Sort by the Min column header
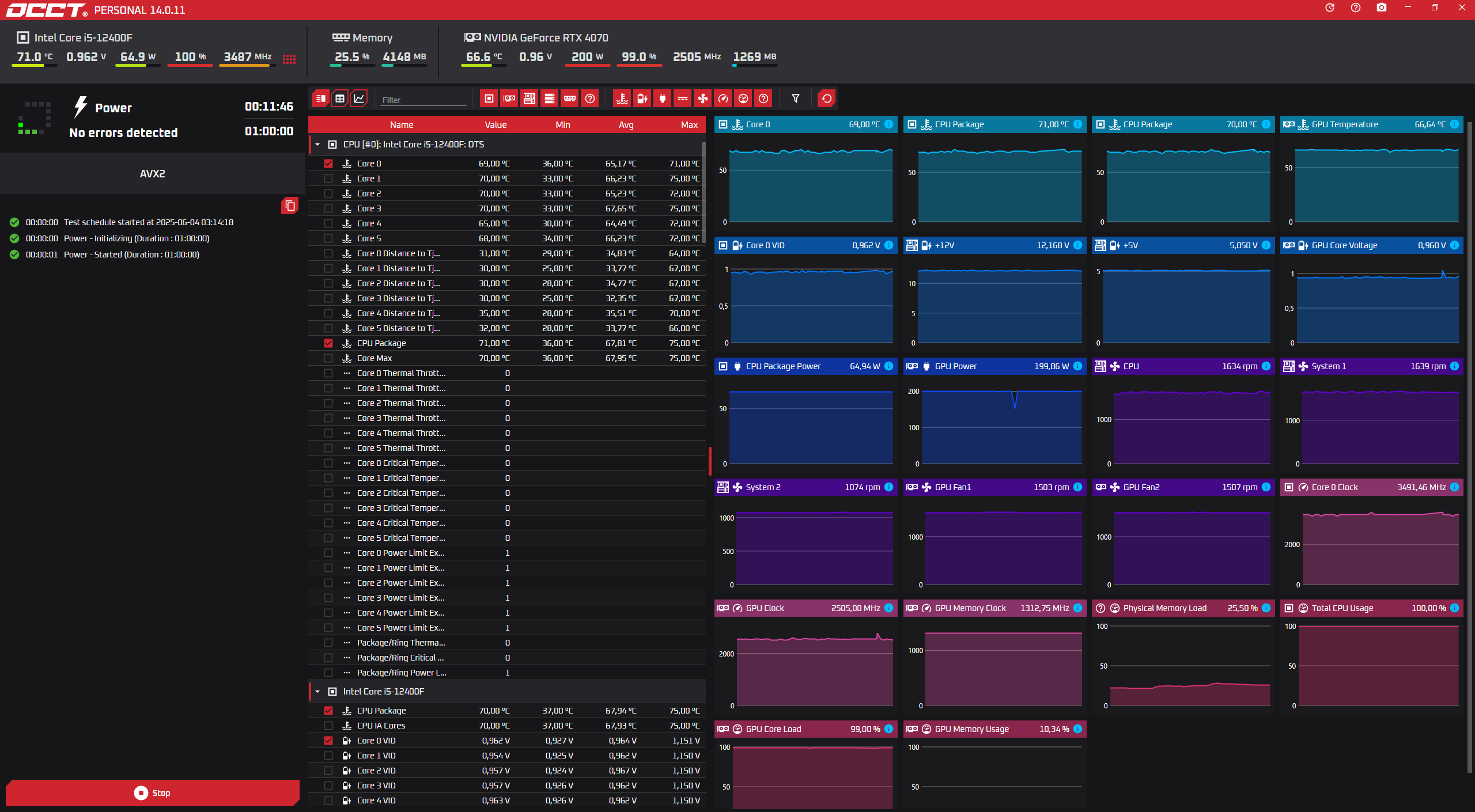 [563, 125]
